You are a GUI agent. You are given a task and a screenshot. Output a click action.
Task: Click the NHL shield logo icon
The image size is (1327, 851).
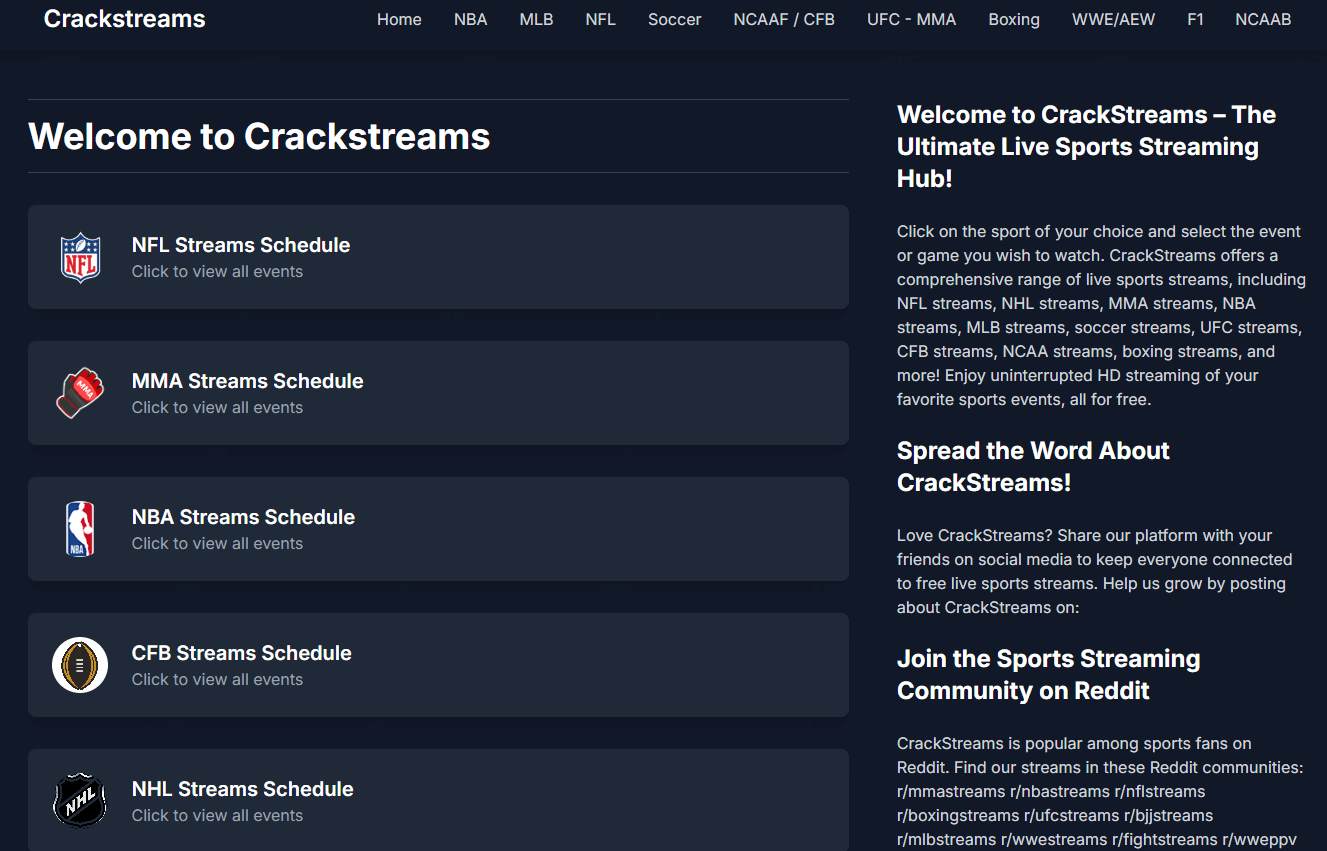pos(80,801)
